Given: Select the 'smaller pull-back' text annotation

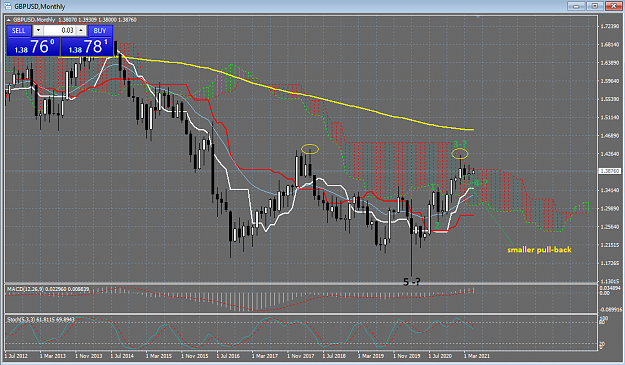Looking at the screenshot, I should [x=539, y=250].
